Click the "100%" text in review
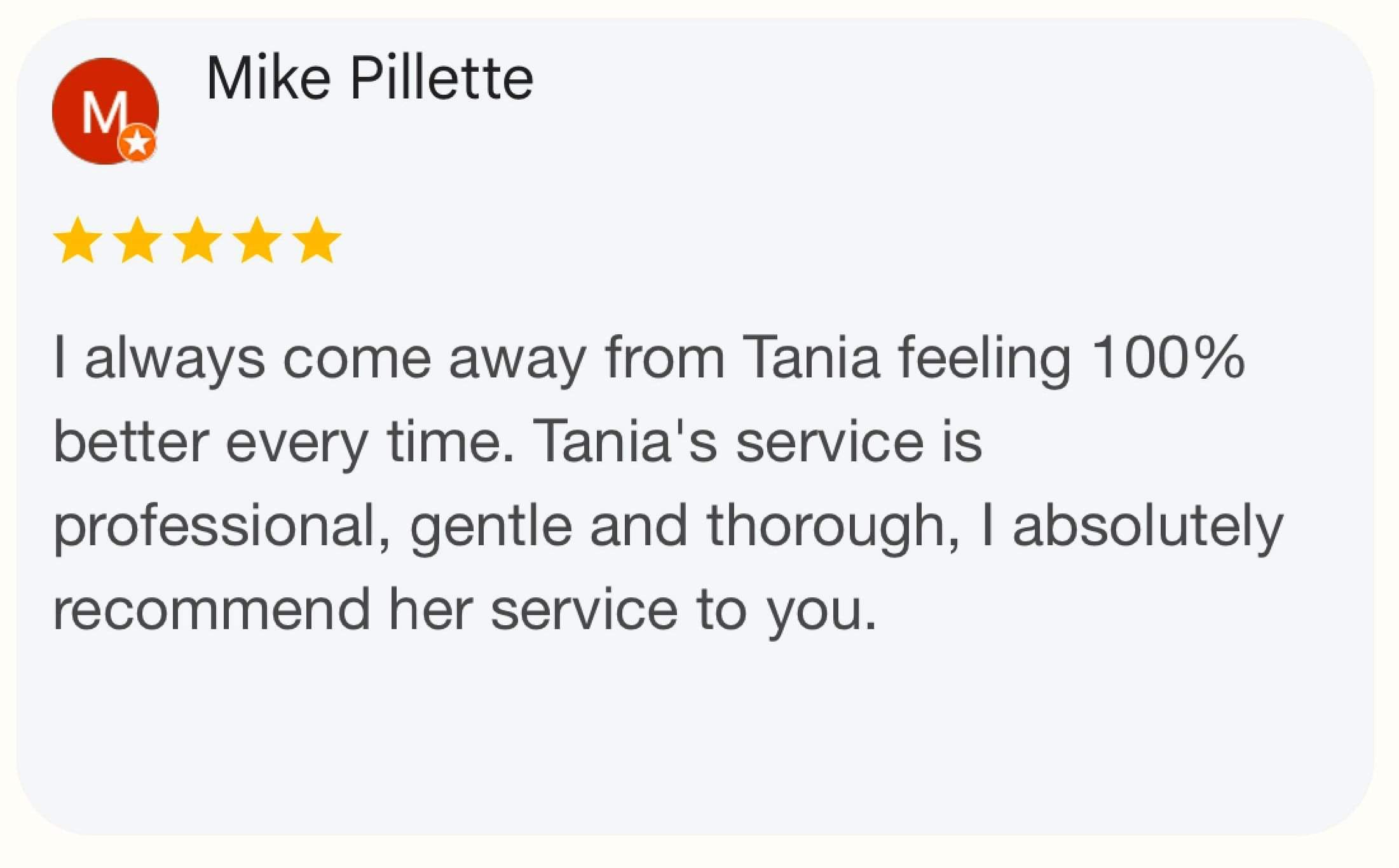 click(x=1168, y=358)
